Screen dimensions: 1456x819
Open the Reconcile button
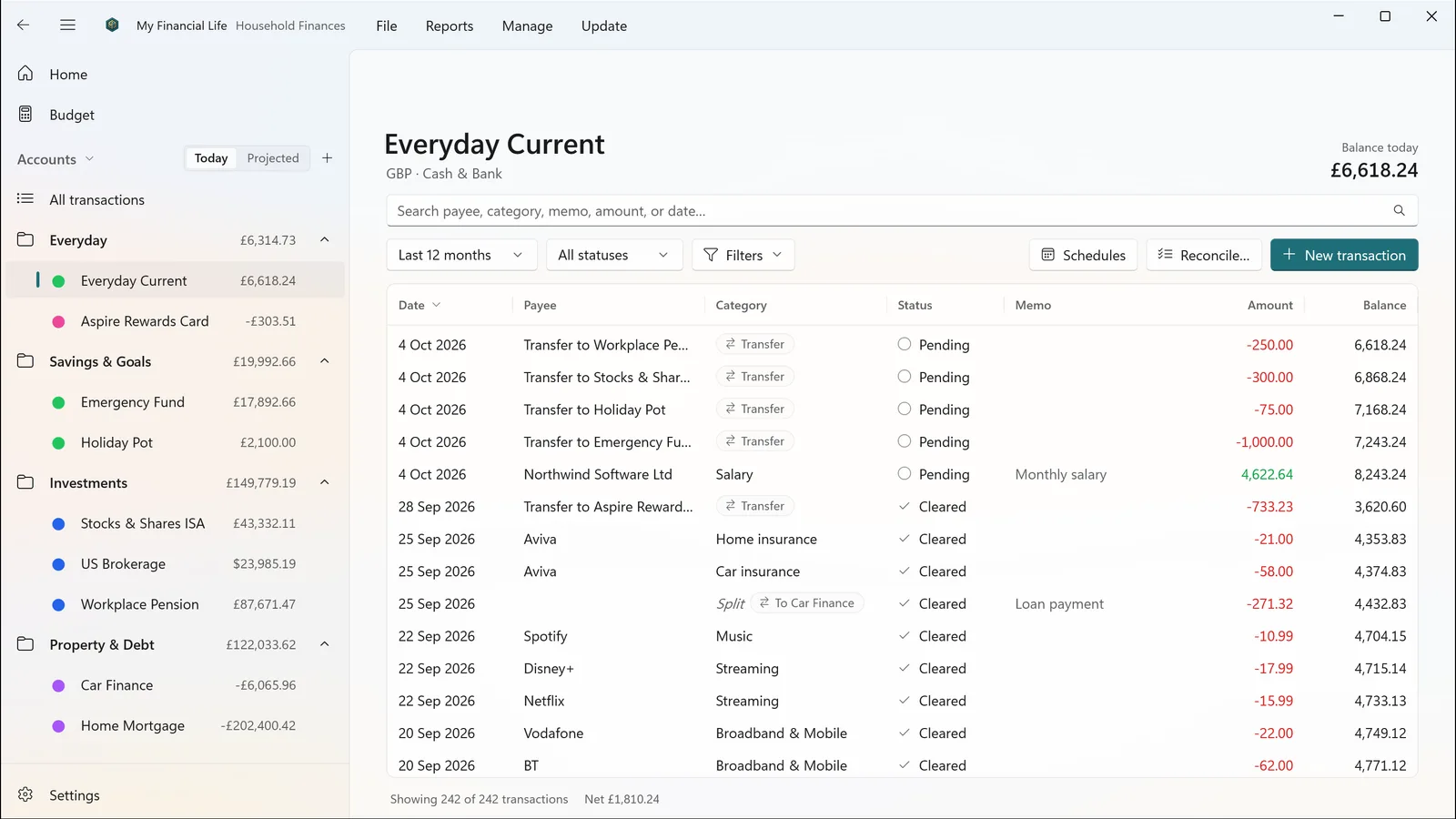[x=1204, y=255]
